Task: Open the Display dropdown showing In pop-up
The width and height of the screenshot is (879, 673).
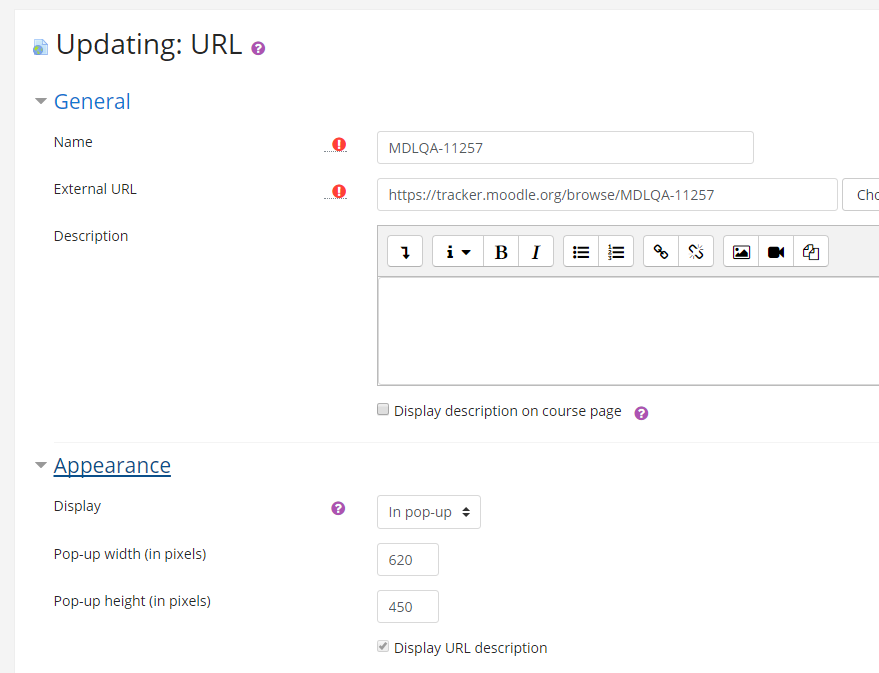Action: [x=429, y=512]
